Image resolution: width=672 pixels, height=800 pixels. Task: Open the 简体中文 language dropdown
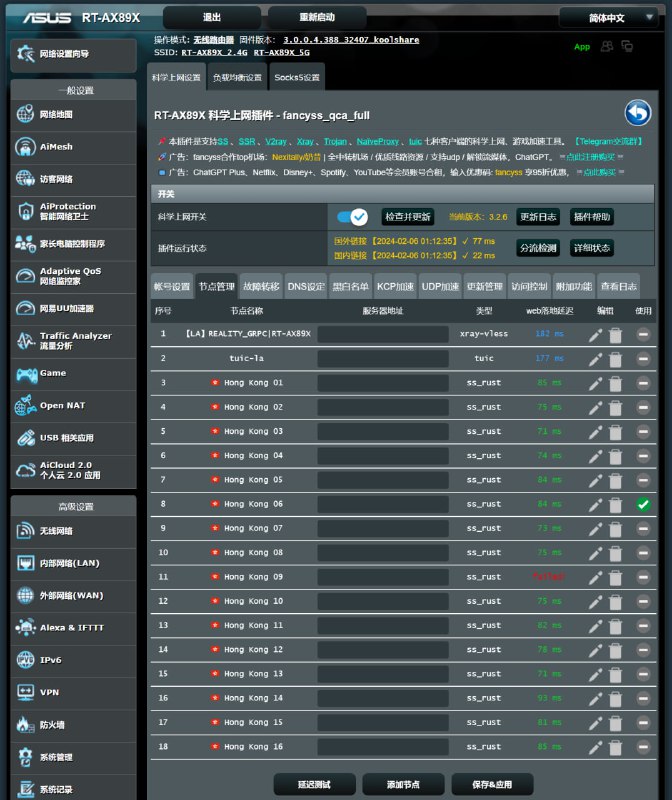[x=609, y=18]
